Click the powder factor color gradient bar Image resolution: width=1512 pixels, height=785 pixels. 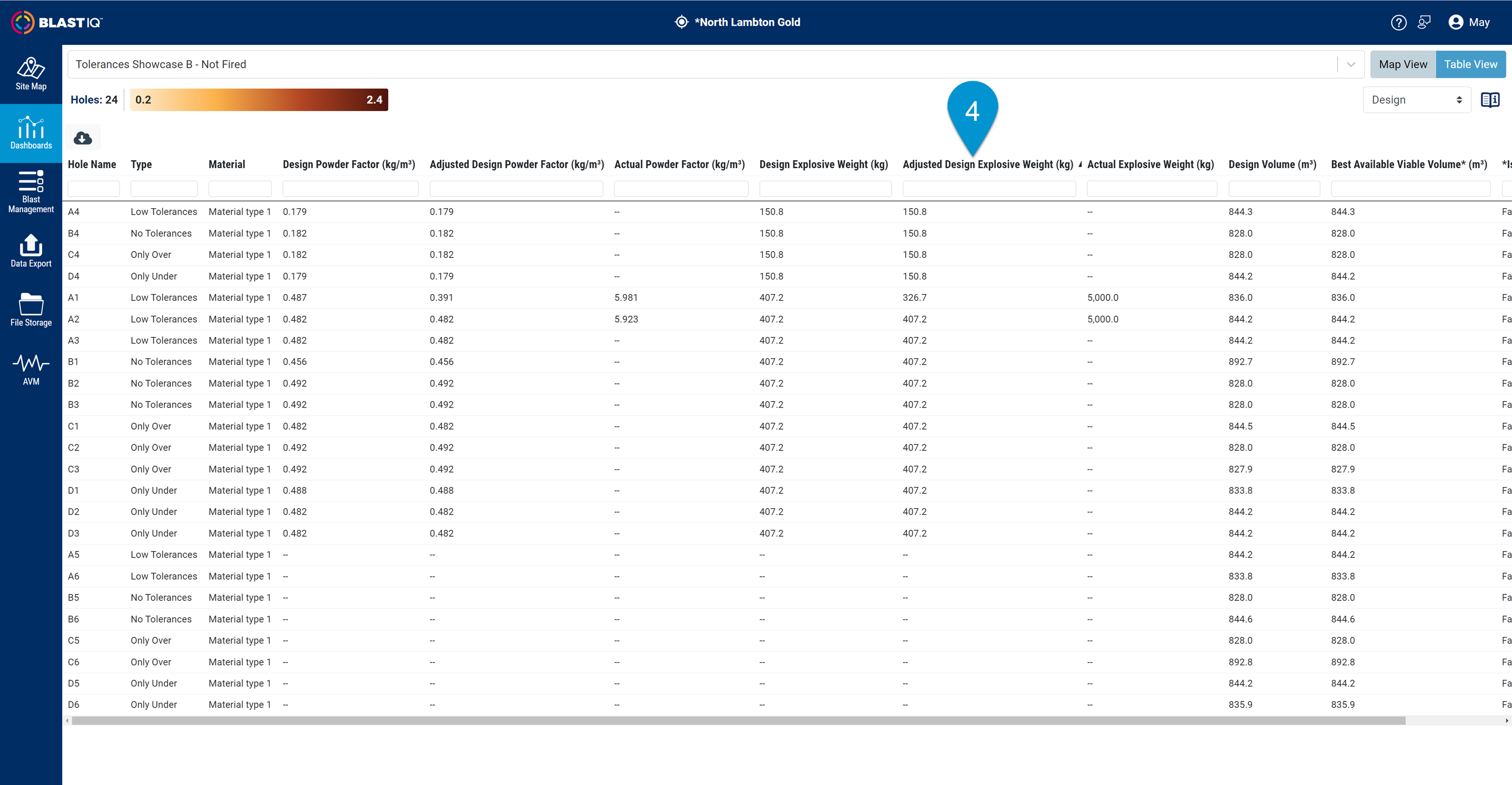click(x=258, y=100)
